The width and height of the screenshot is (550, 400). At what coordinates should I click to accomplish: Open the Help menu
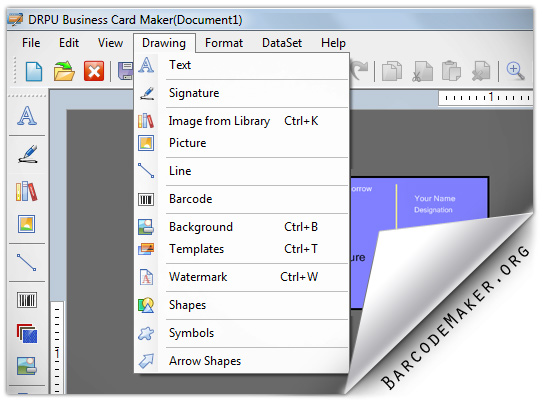(x=333, y=43)
